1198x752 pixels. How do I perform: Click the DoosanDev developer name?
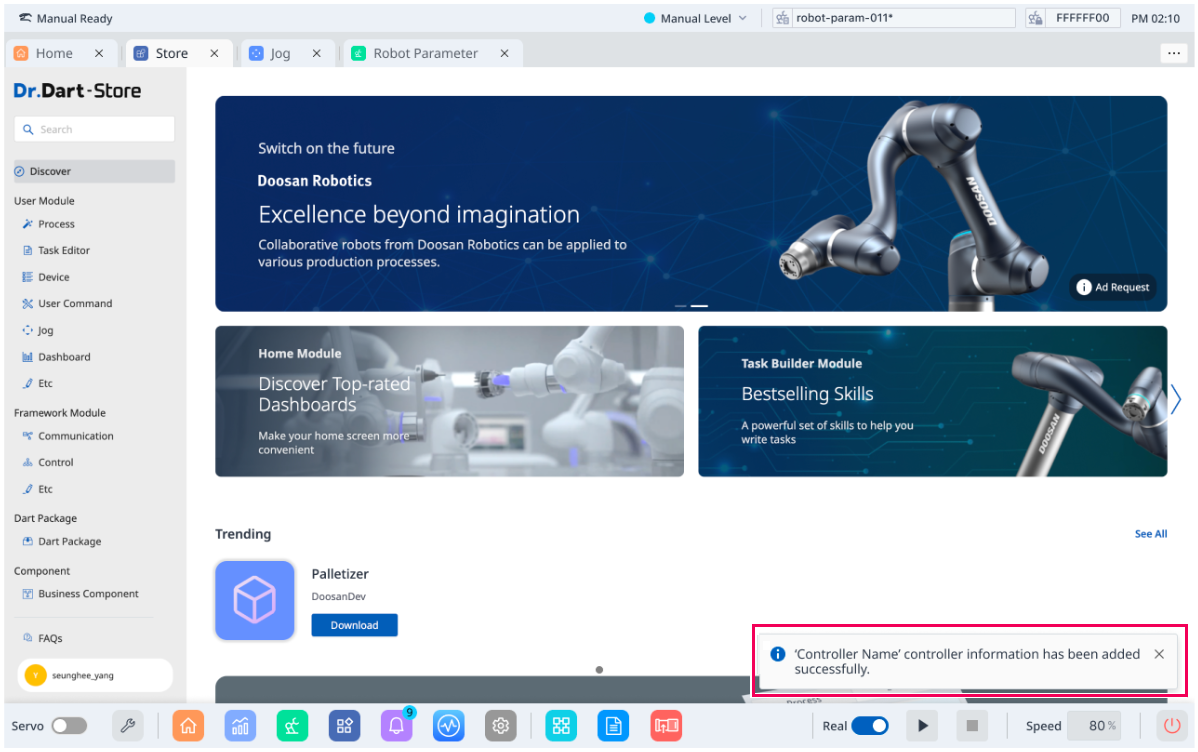(338, 596)
